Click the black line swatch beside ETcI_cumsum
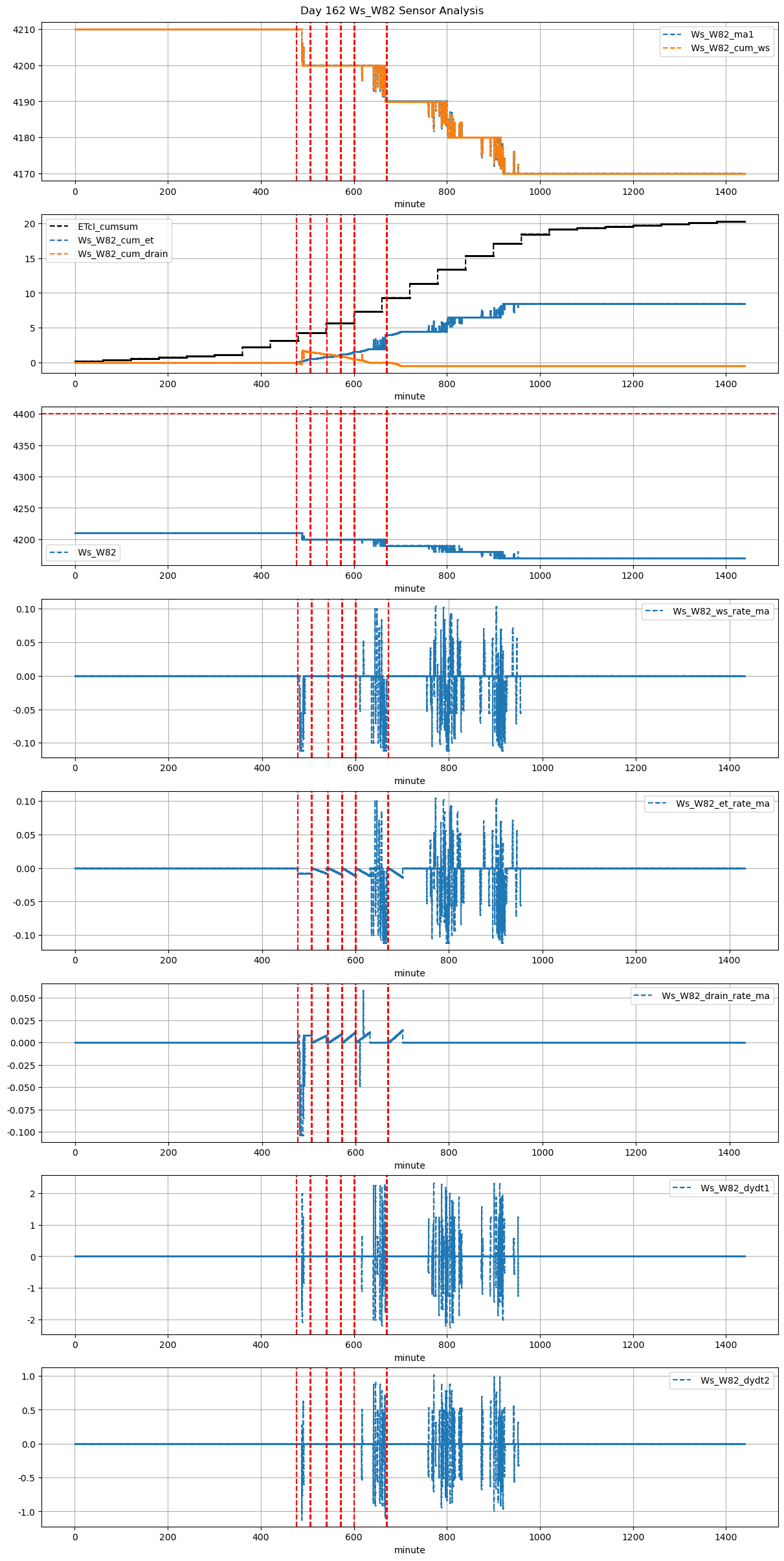The width and height of the screenshot is (784, 1561). point(60,227)
